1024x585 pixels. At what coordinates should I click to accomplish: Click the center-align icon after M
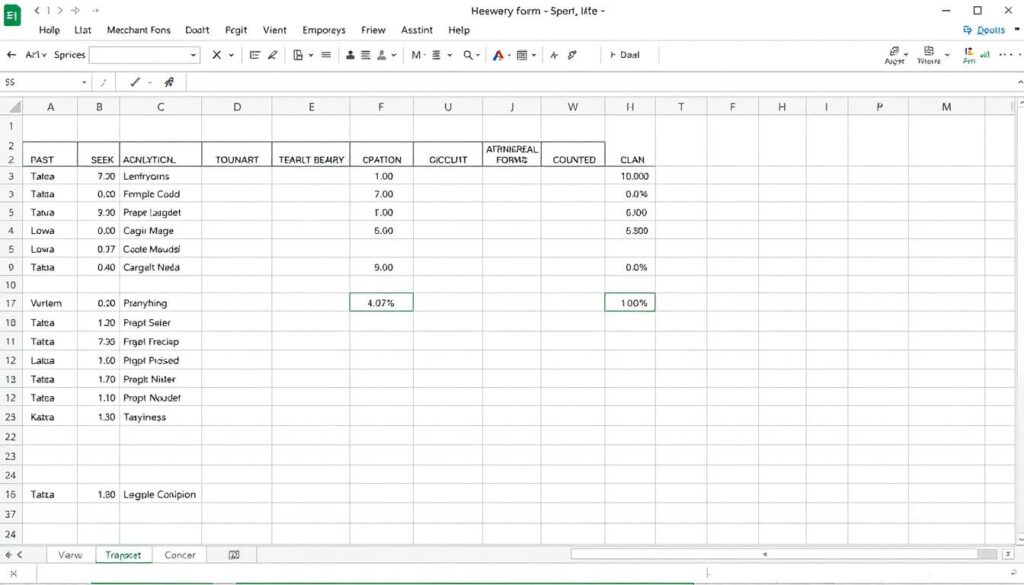click(436, 55)
